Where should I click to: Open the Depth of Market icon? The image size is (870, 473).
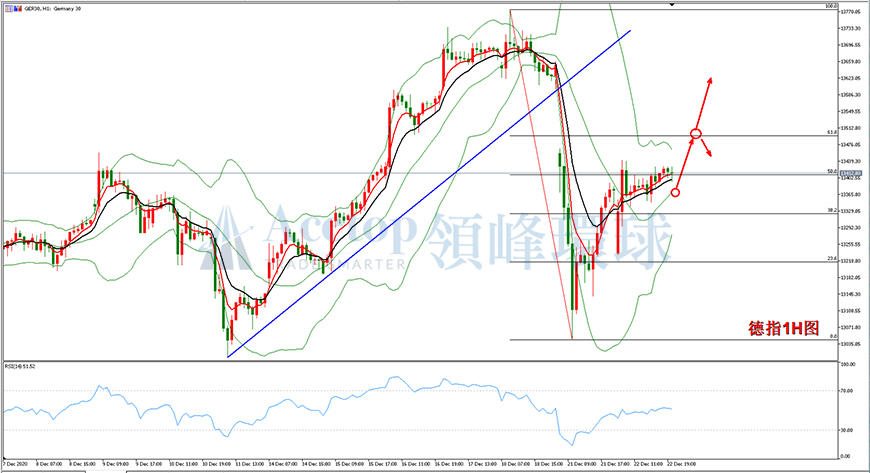click(x=18, y=8)
